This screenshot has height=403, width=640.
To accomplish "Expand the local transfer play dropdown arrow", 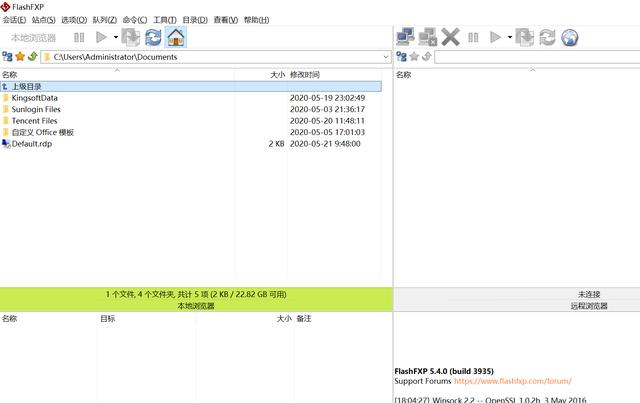I will tap(116, 37).
